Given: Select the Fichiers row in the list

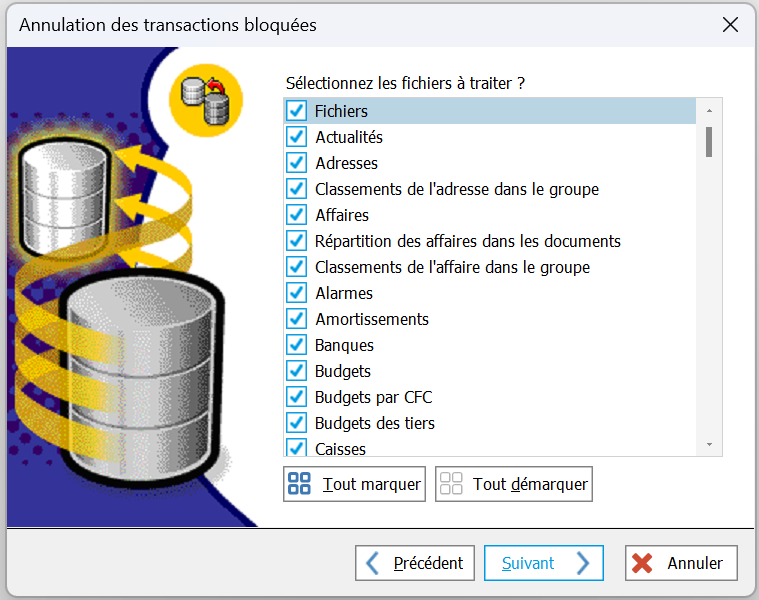Looking at the screenshot, I should coord(342,111).
